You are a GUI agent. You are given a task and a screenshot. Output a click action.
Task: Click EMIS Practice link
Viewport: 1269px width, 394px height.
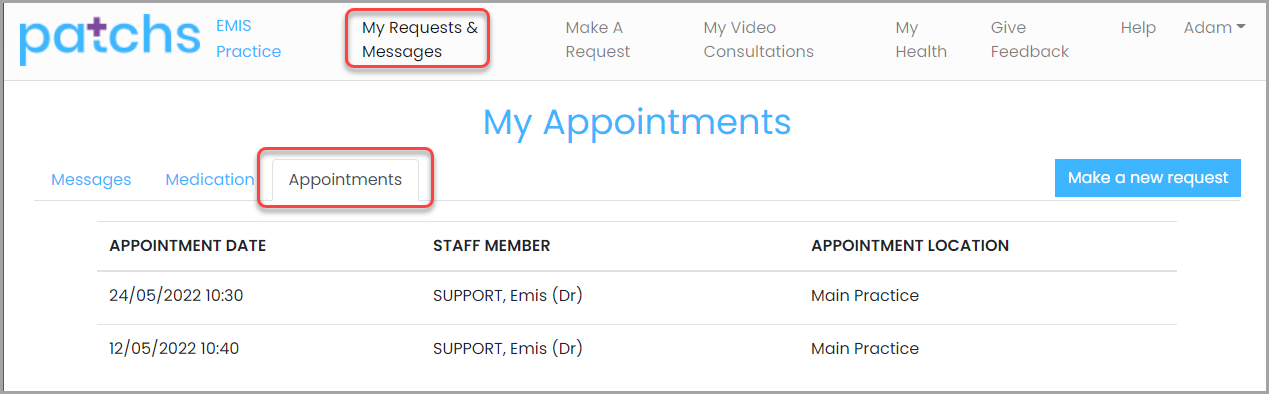pos(249,39)
